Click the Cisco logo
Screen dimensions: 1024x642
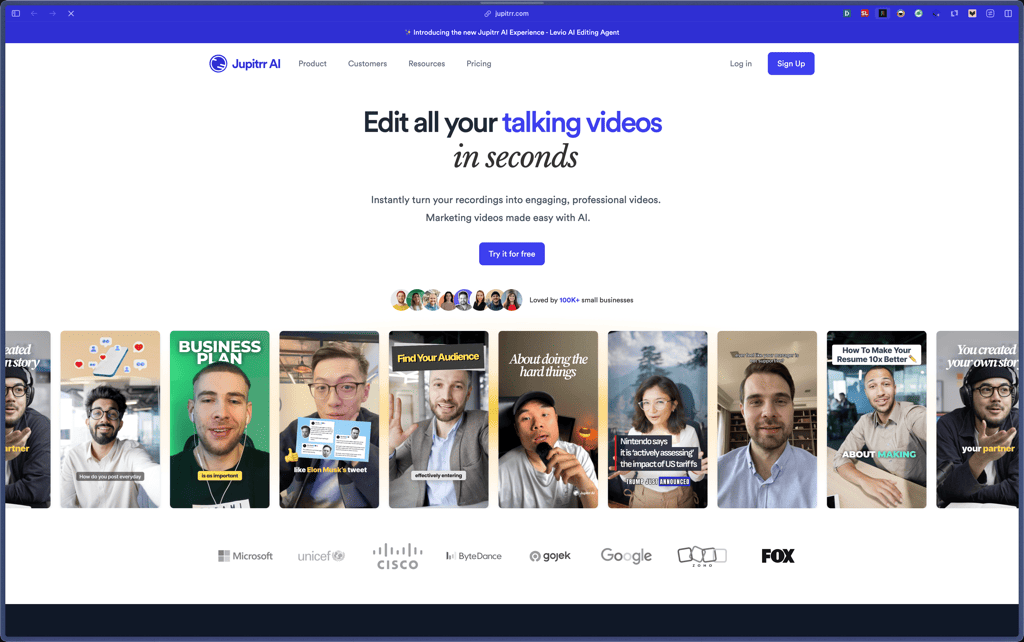[x=397, y=556]
